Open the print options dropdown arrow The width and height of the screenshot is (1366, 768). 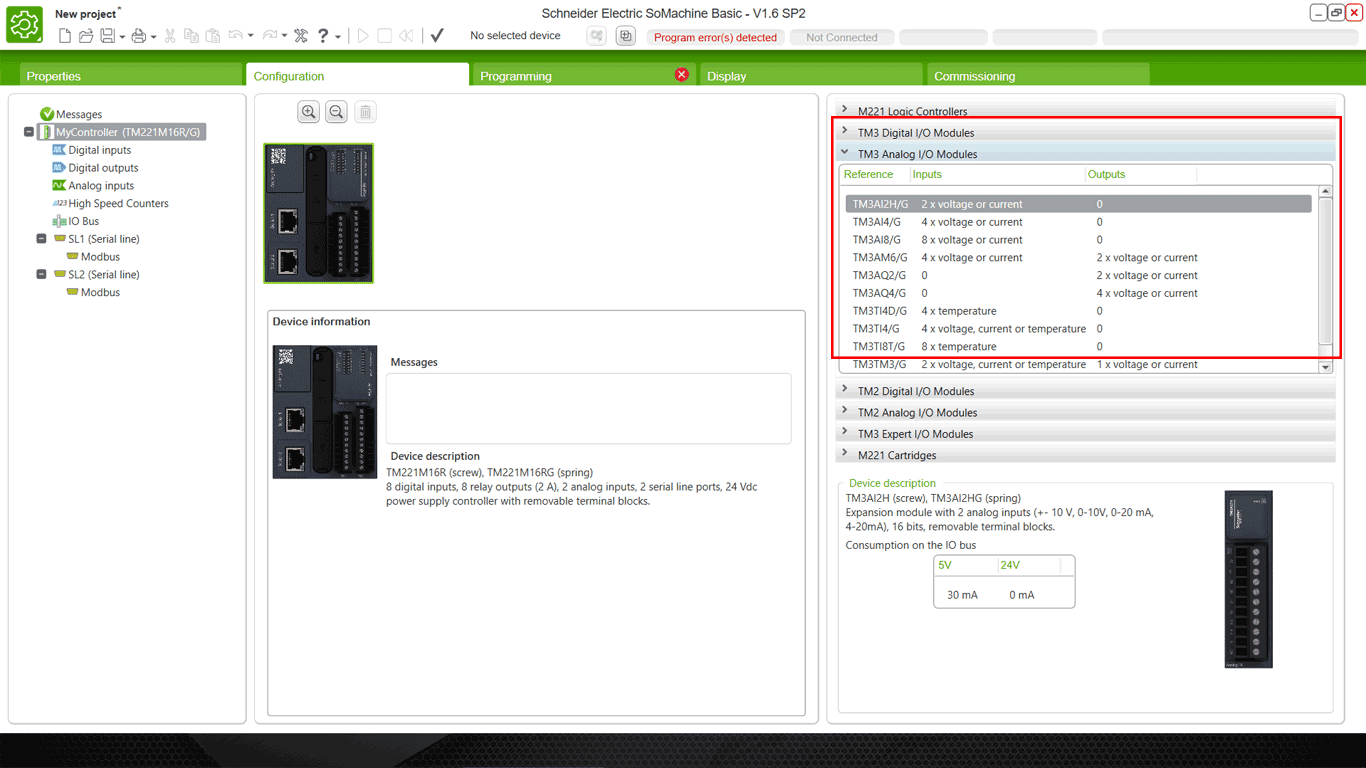click(x=153, y=37)
